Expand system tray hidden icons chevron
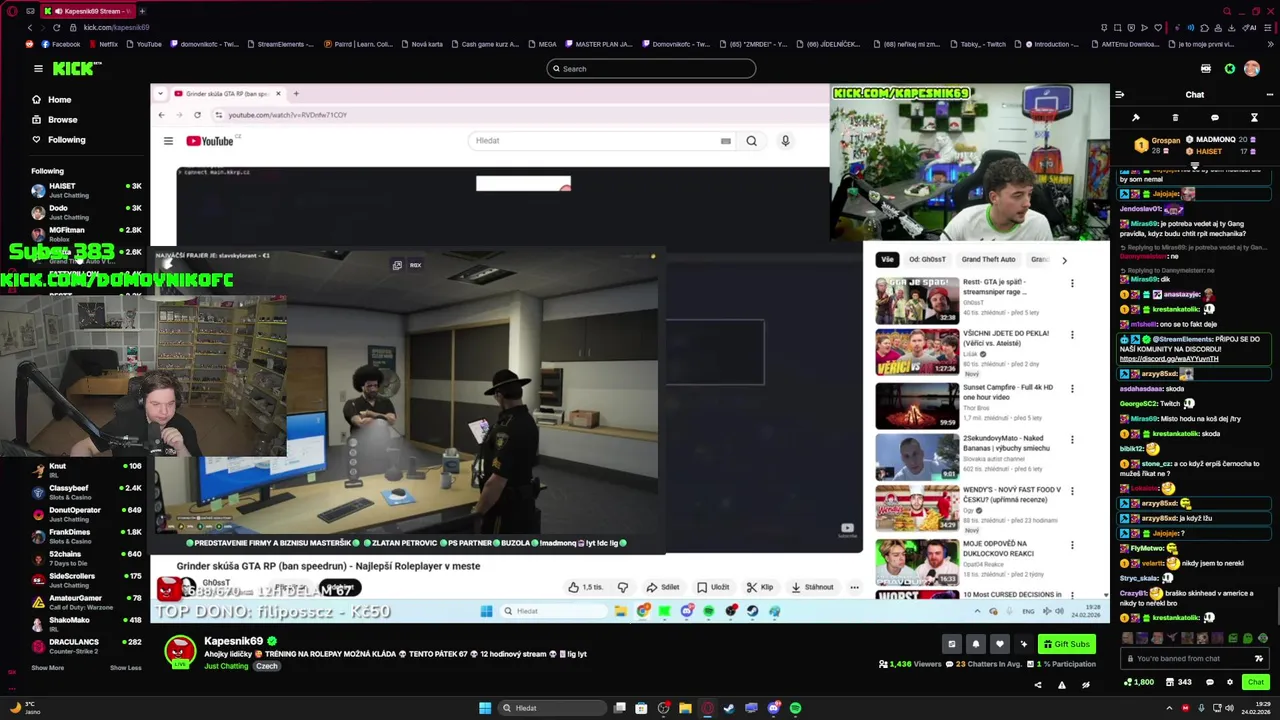The image size is (1280, 720). click(1169, 708)
